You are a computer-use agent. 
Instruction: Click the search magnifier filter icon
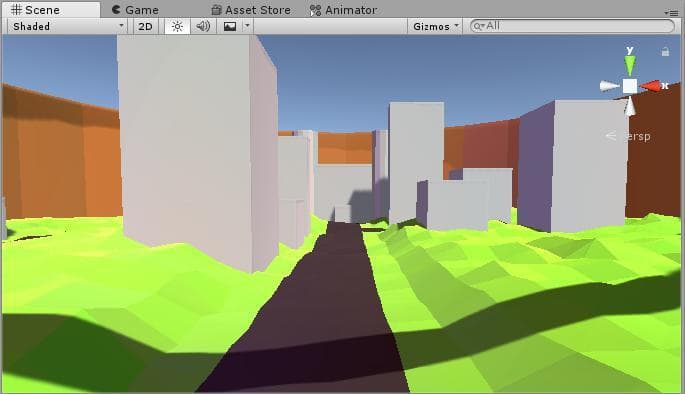(479, 26)
